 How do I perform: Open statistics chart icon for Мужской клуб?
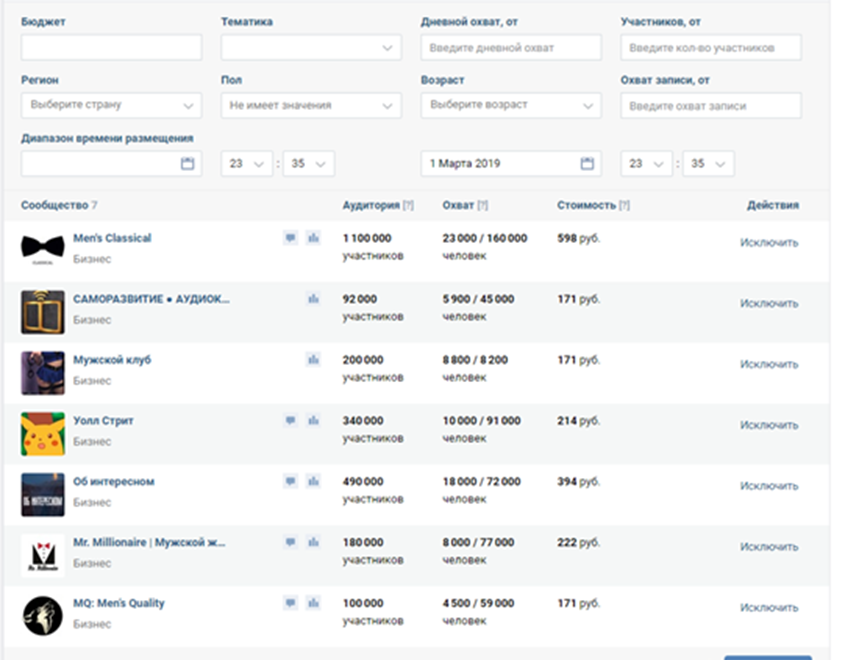point(313,360)
